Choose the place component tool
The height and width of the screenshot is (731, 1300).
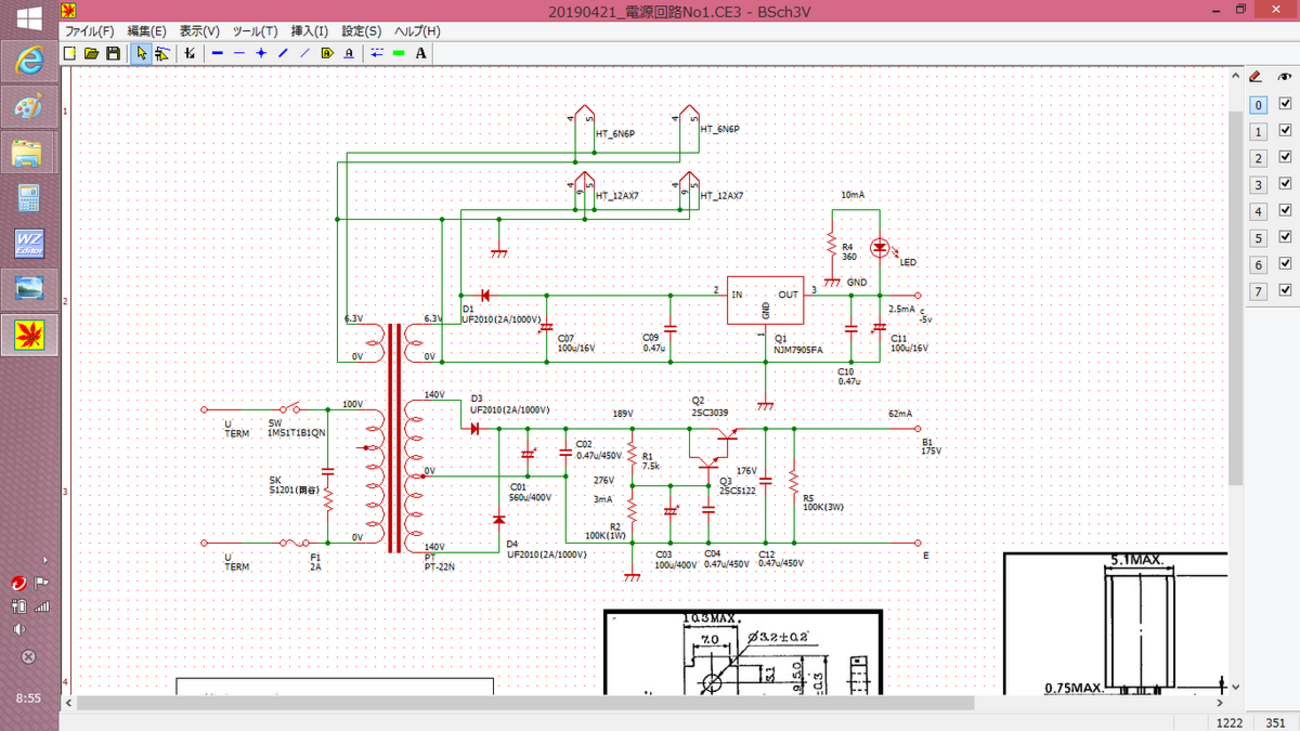tap(190, 53)
